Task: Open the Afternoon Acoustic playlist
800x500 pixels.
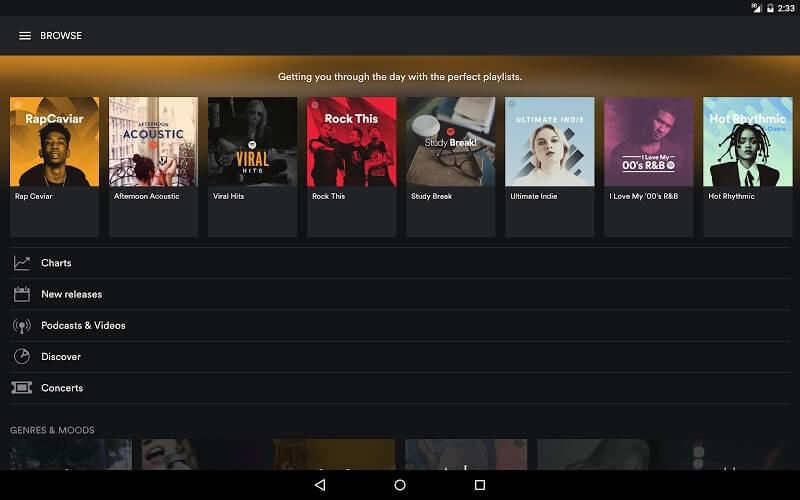Action: coord(154,167)
